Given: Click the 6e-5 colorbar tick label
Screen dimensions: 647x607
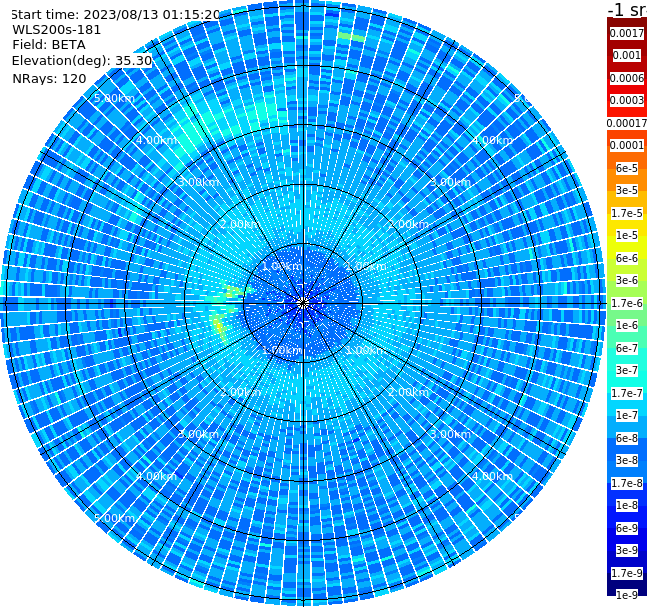Looking at the screenshot, I should pos(627,168).
